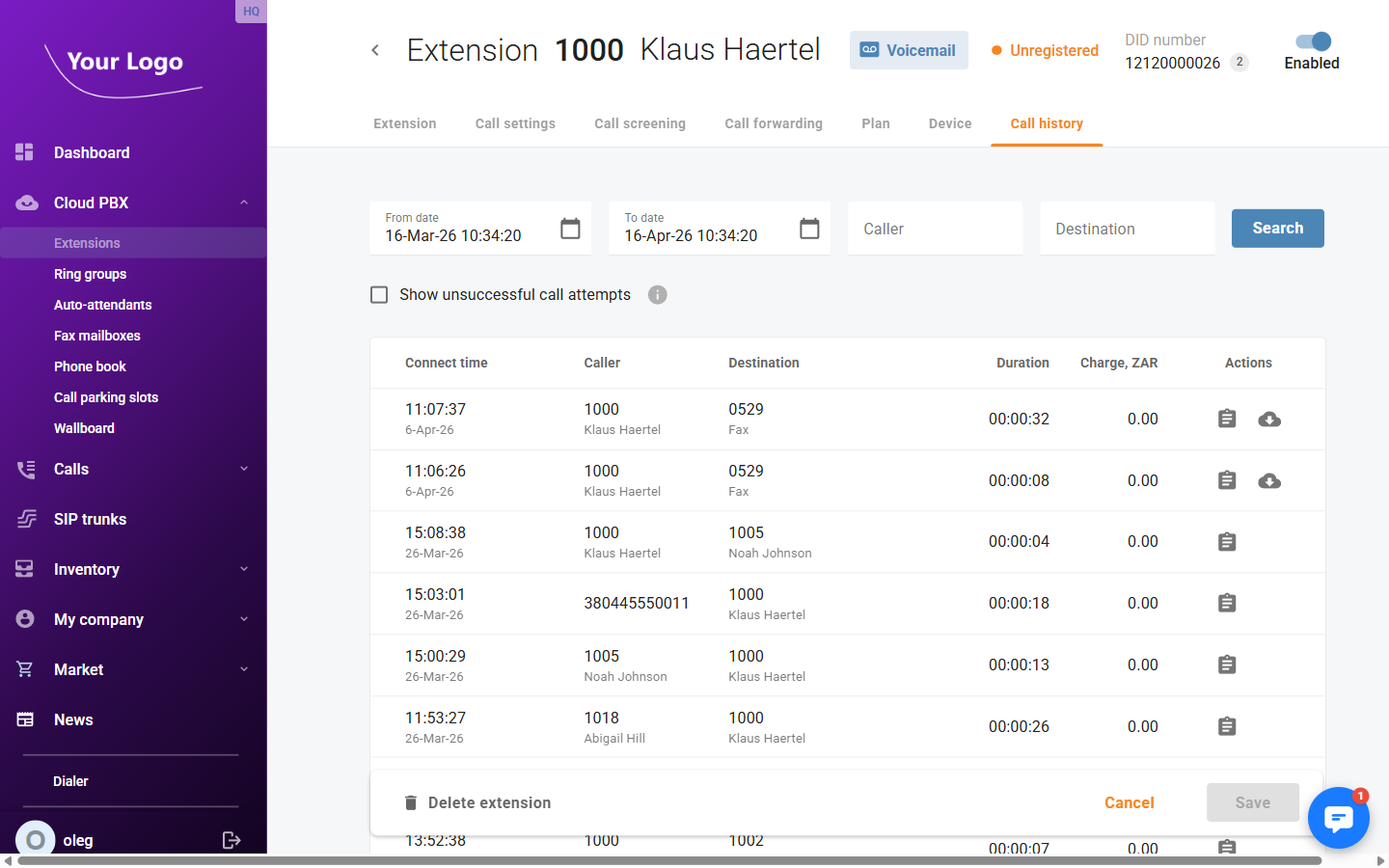Download the recording of the 11:07:37 call
The image size is (1389, 868).
1268,419
